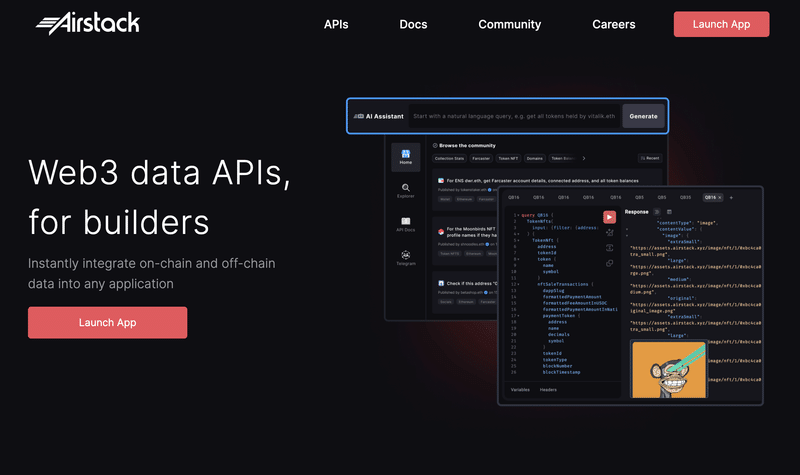Click the AI magic-wand icon beside editor

[610, 233]
